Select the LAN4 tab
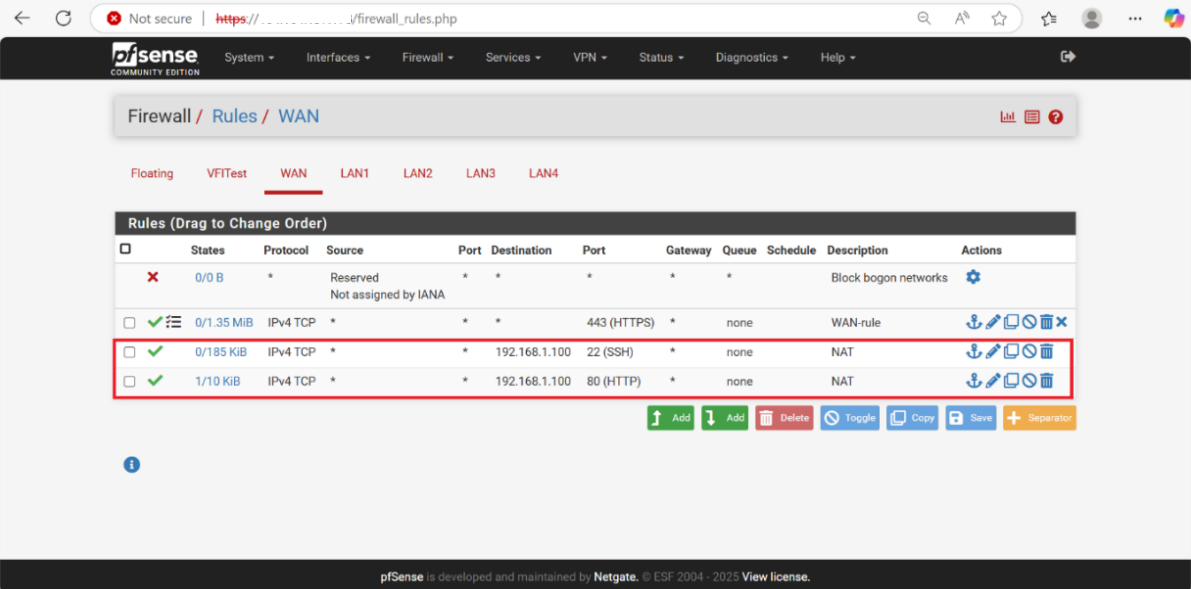 click(x=544, y=173)
